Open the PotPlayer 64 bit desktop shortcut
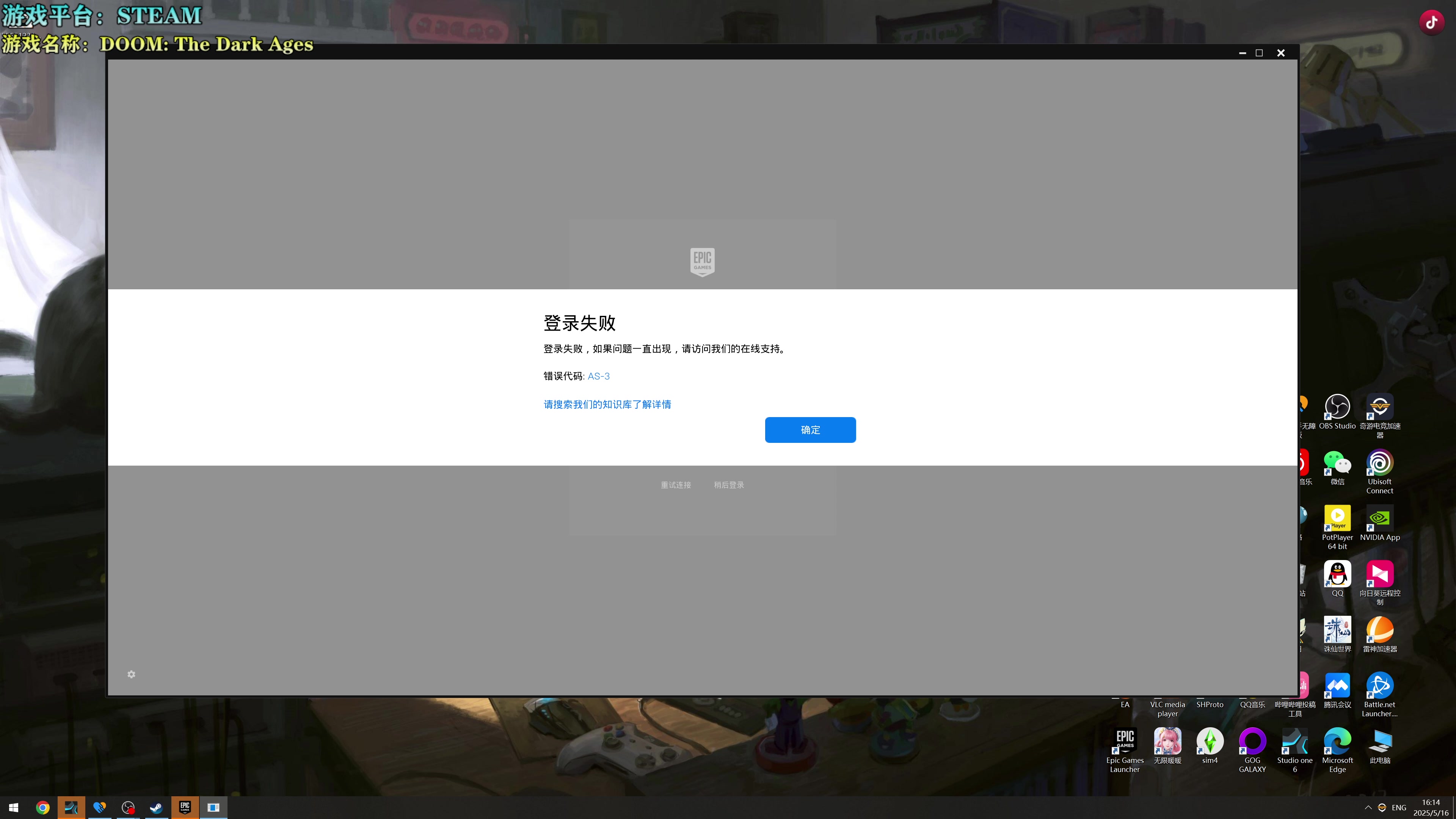 (x=1337, y=527)
